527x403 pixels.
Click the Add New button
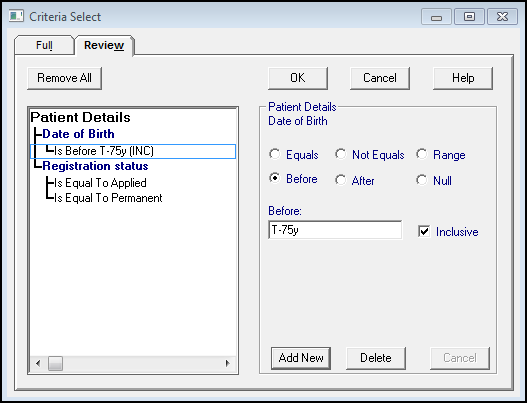[x=301, y=358]
